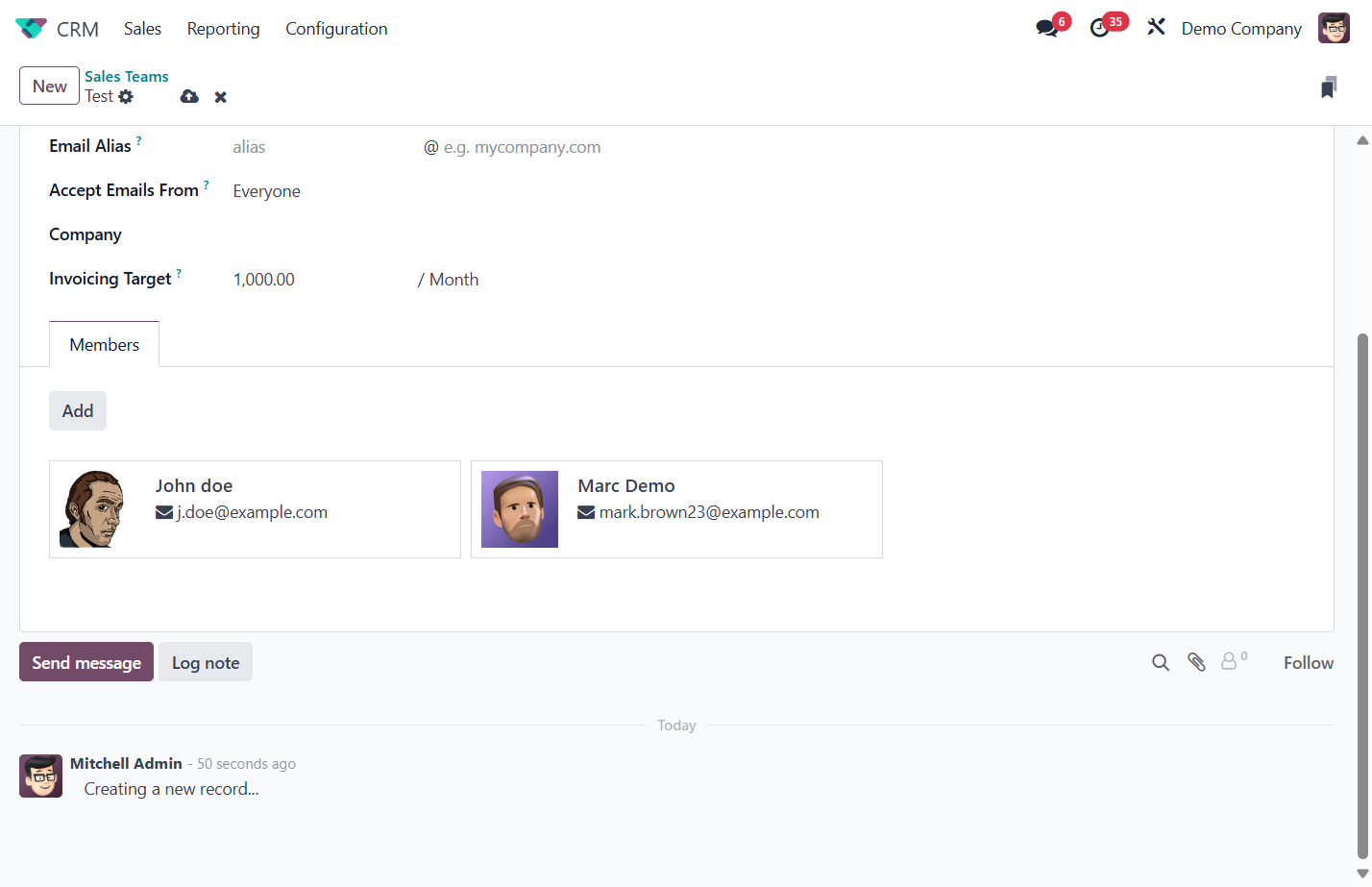The height and width of the screenshot is (887, 1372).
Task: Open Mitchell Admin user avatar menu
Action: [x=1334, y=28]
